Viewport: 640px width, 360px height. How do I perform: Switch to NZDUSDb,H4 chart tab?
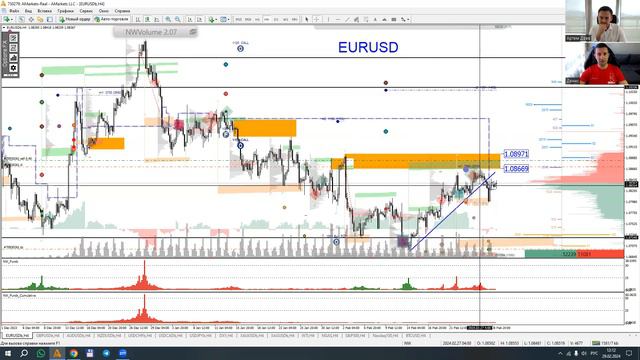point(109,336)
